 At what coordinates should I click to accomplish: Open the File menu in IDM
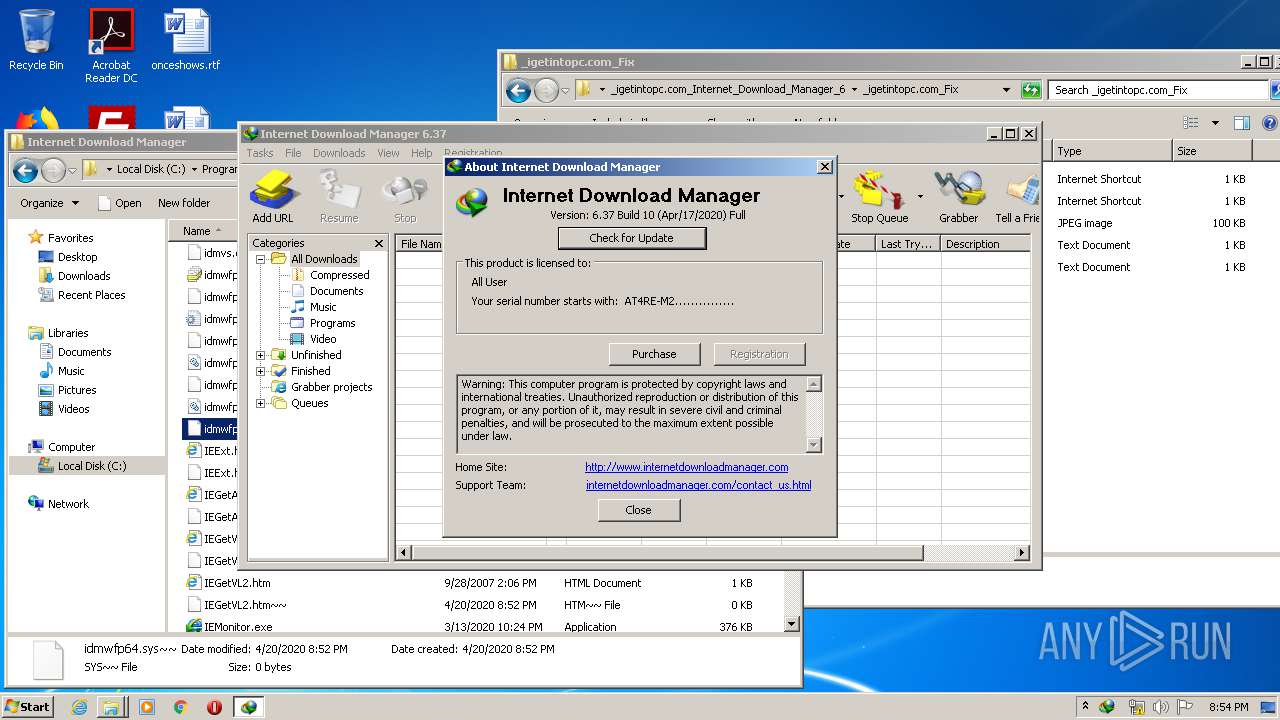[293, 153]
